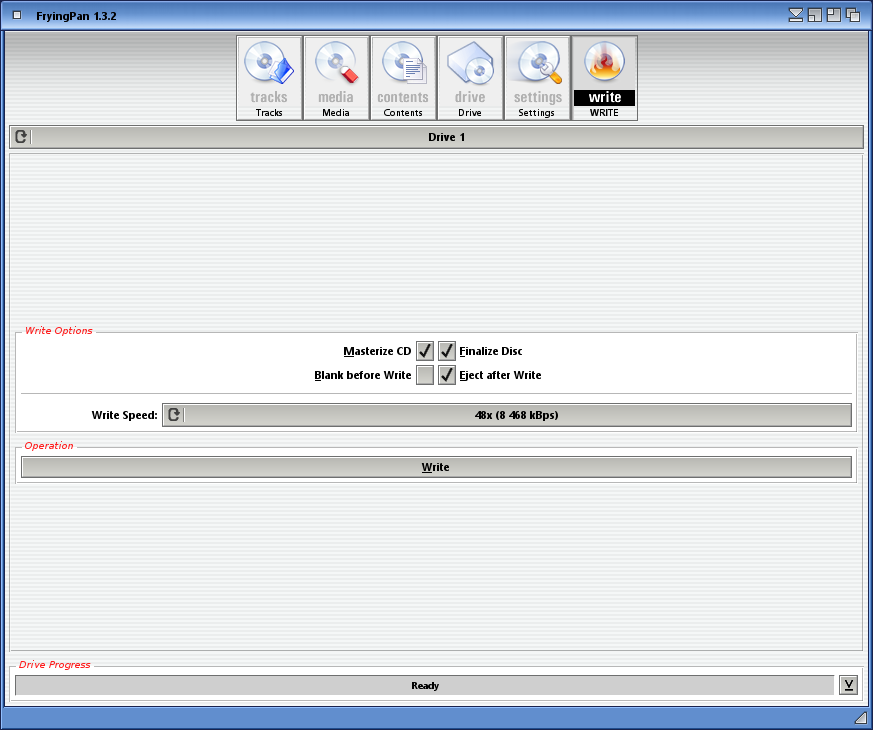Click the cycle icon beside Write Speed
Screen dimensions: 873x730
pos(174,415)
